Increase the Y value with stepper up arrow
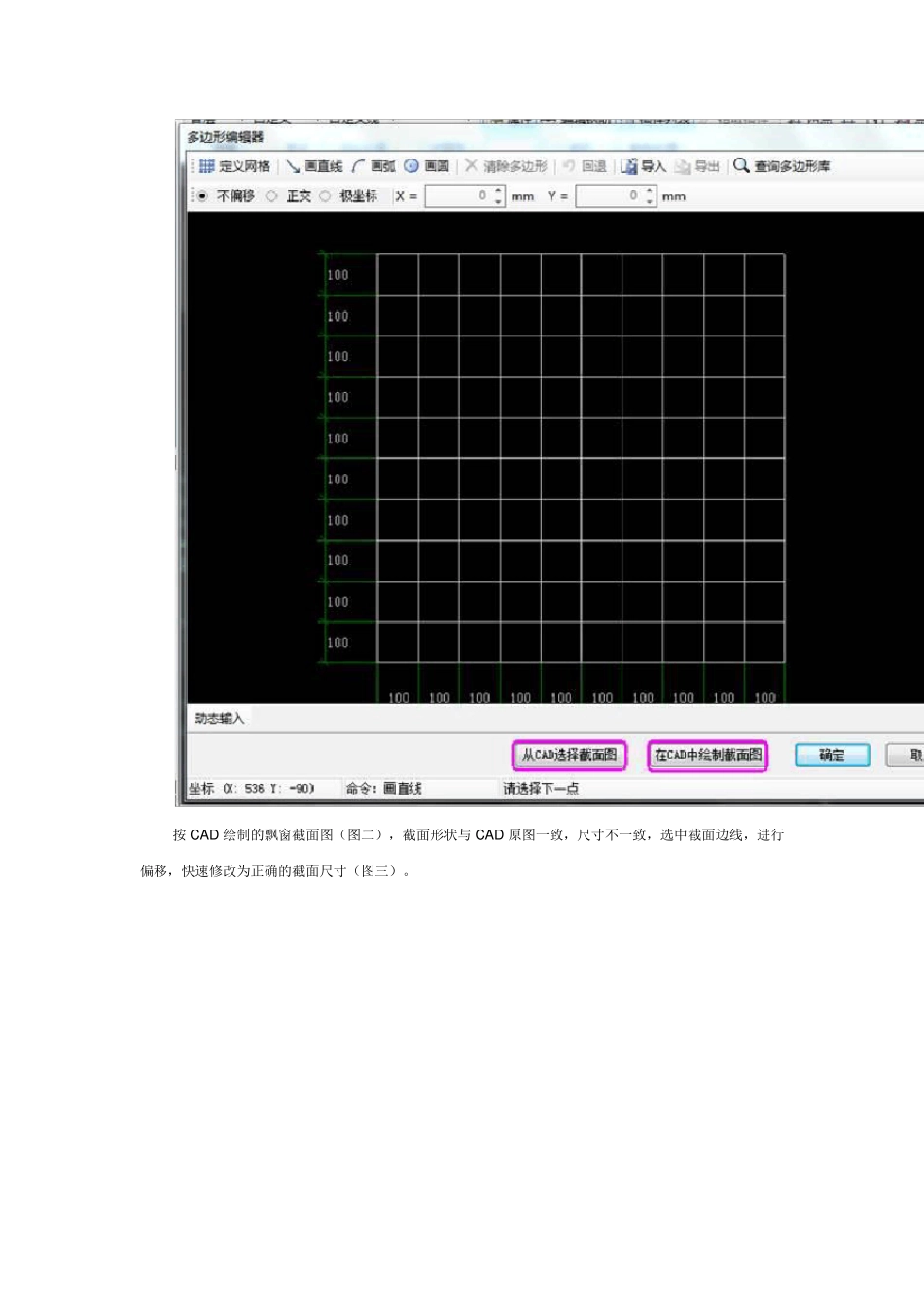Screen dimensions: 924x1307 650,191
